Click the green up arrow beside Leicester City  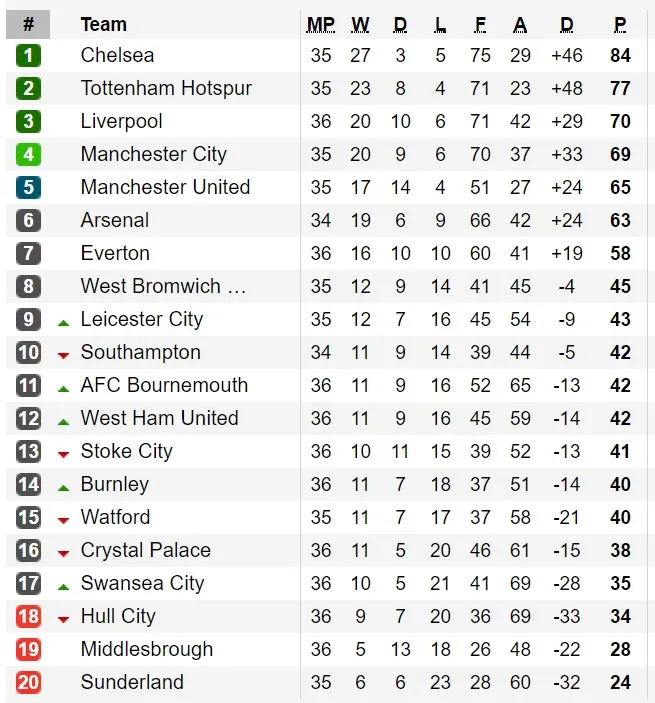tap(64, 323)
